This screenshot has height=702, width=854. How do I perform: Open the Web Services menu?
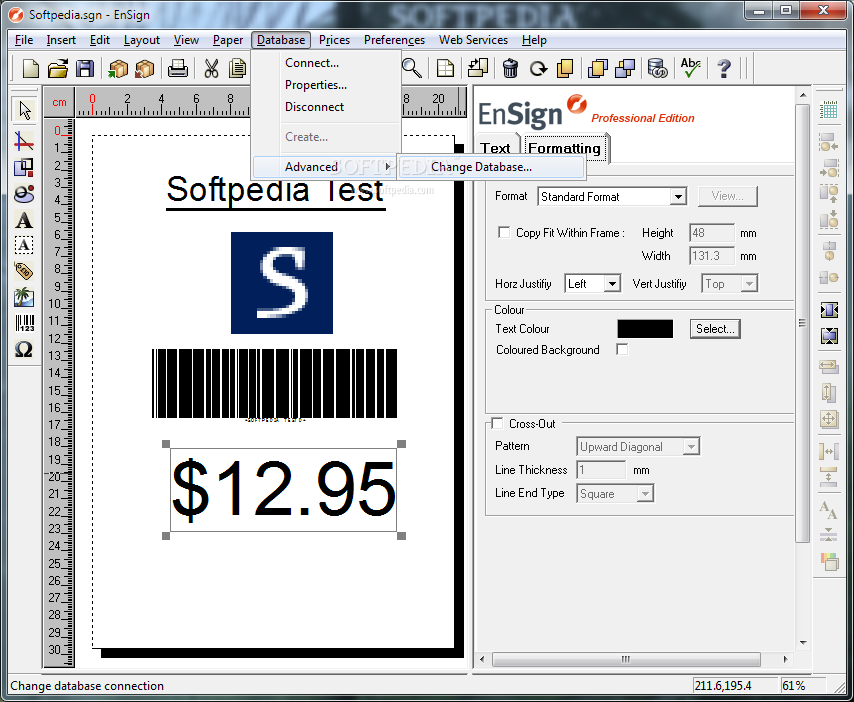(473, 40)
